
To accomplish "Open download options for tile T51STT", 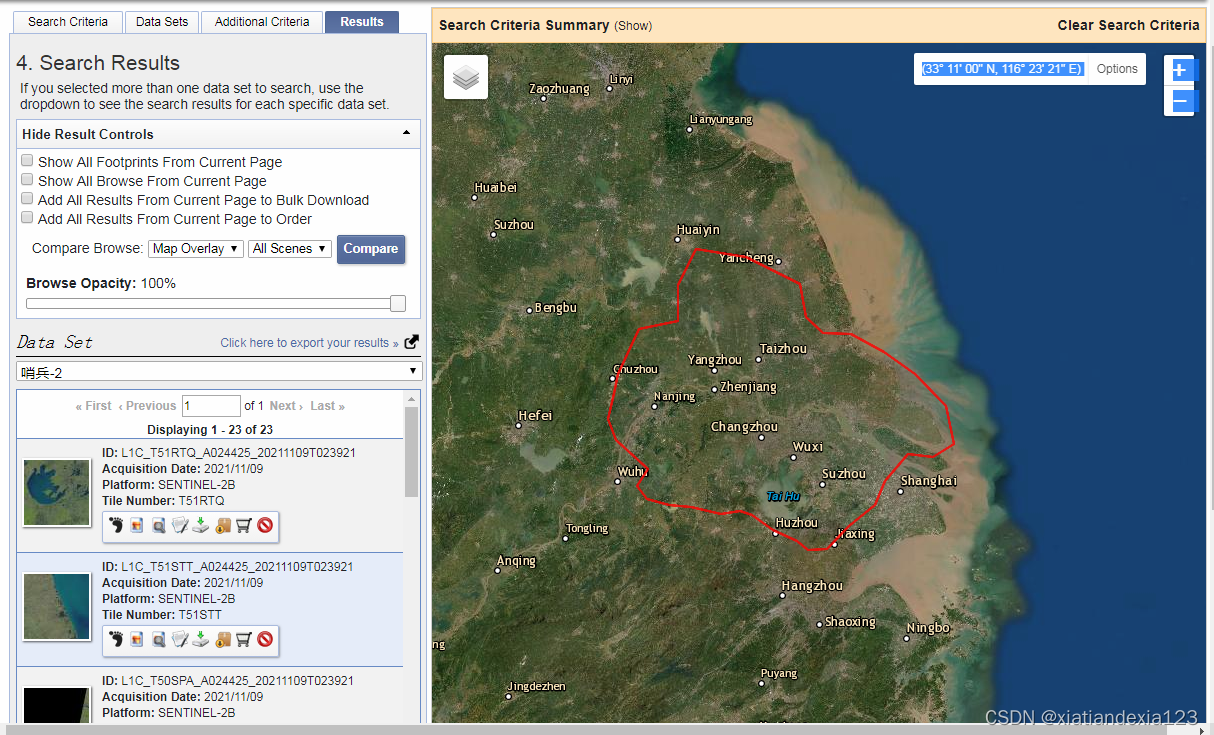I will coord(201,639).
